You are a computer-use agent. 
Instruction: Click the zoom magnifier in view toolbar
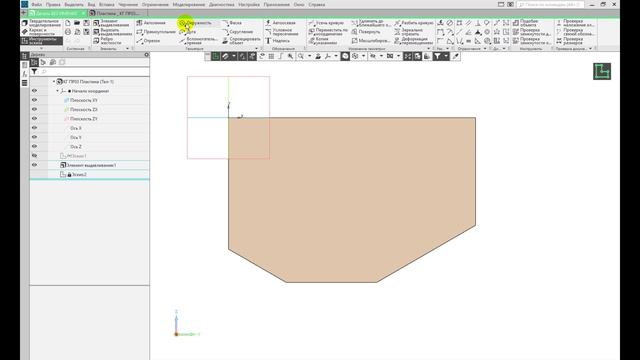(x=301, y=56)
